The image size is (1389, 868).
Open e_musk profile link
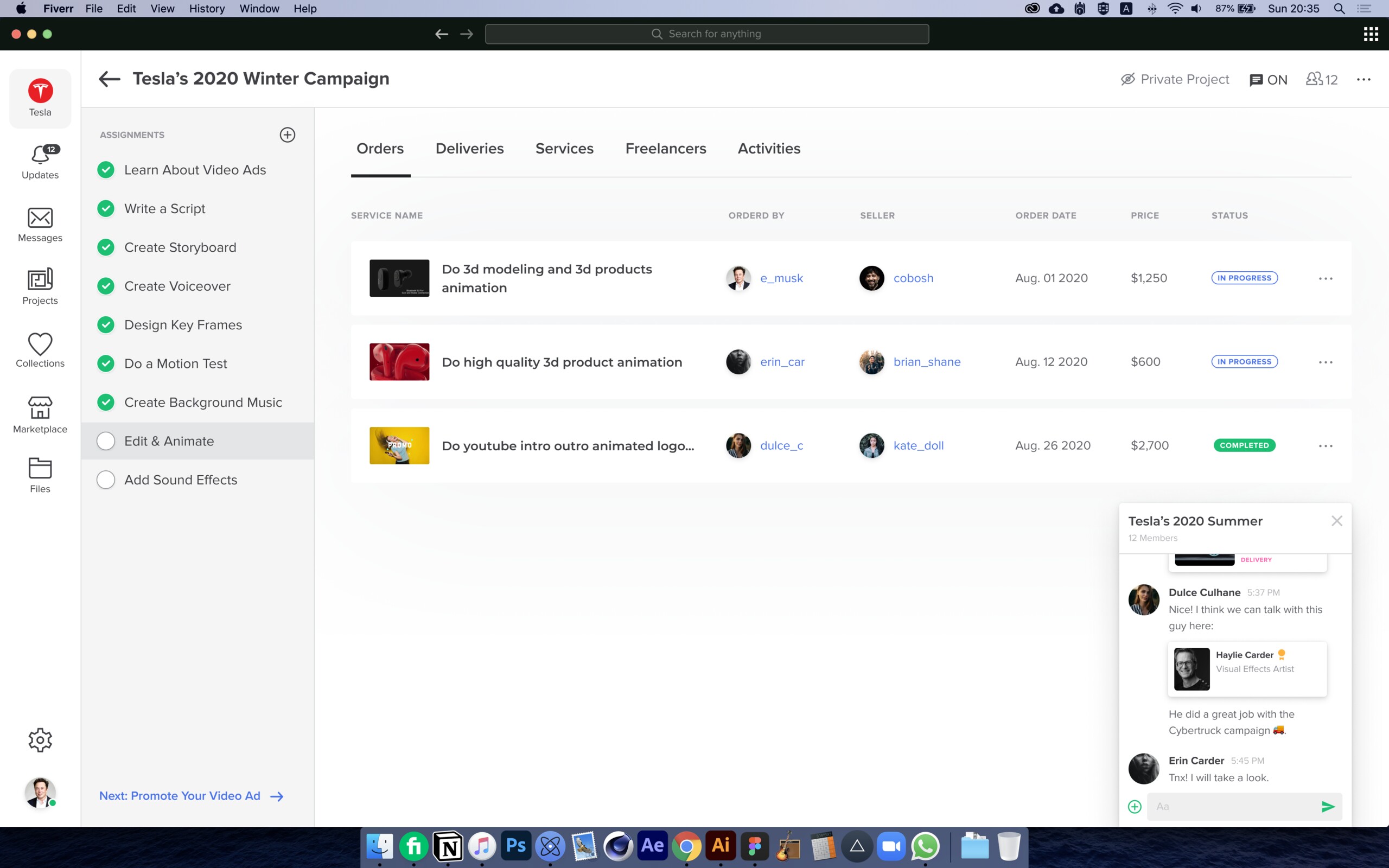[781, 278]
